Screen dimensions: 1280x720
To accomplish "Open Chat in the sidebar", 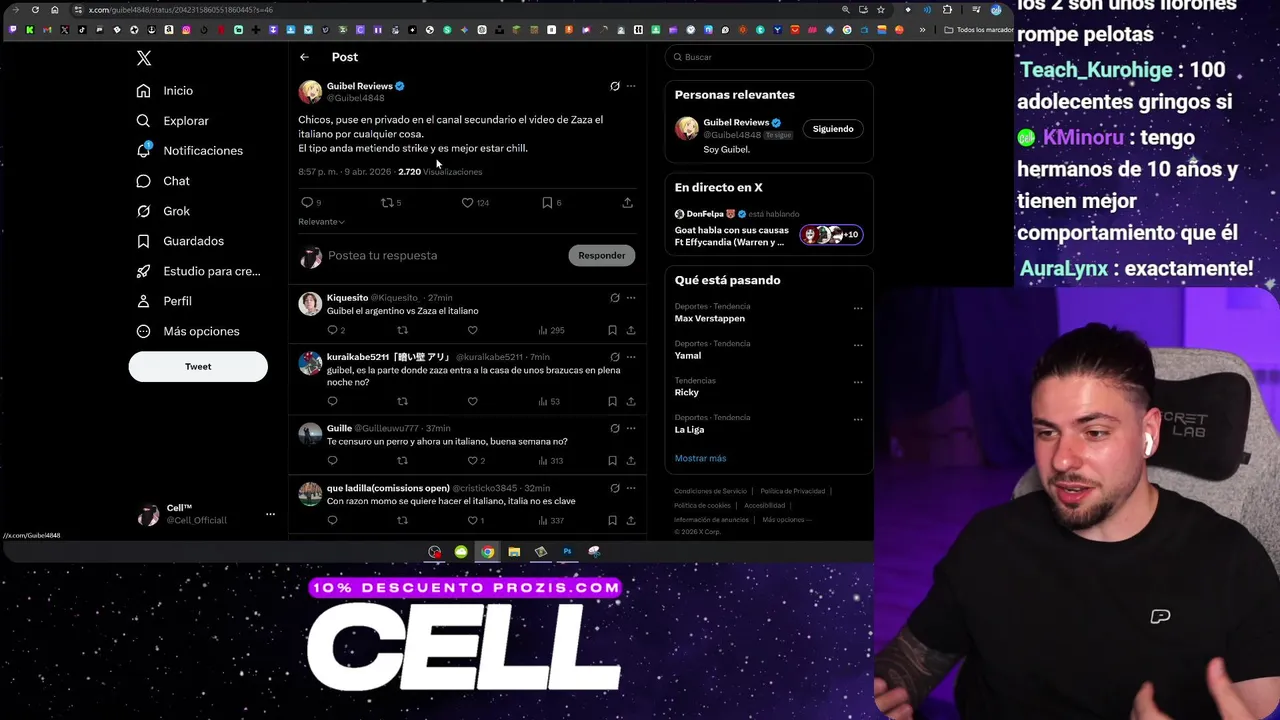I will [x=164, y=181].
